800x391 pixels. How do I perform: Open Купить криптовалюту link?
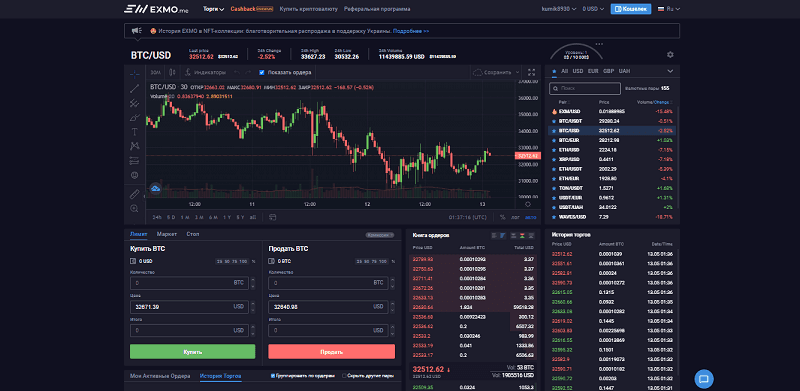coord(309,9)
